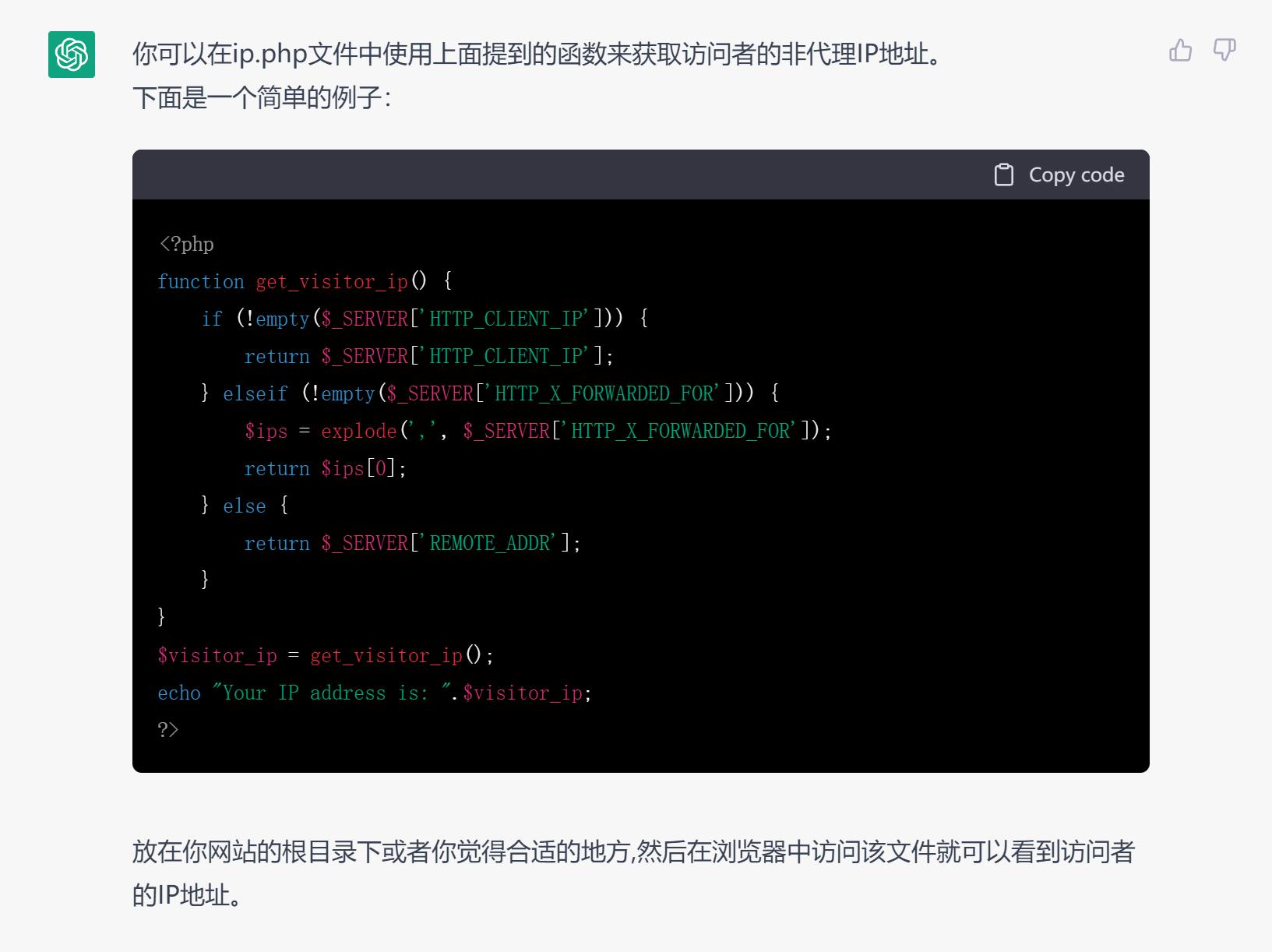Click the "explode" function call
Viewport: 1272px width, 952px height.
point(359,431)
